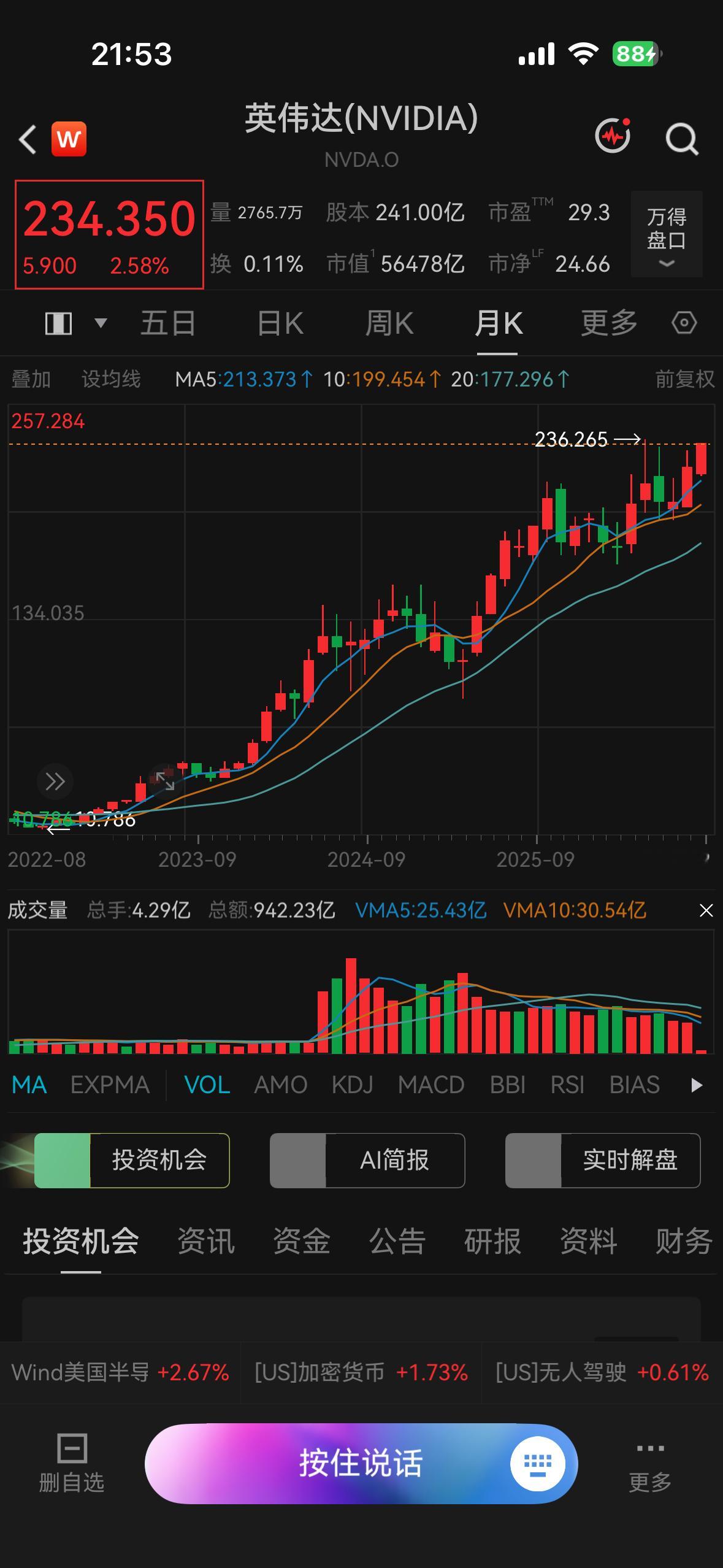Select KDJ sub indicator
The width and height of the screenshot is (723, 1568).
click(353, 1085)
